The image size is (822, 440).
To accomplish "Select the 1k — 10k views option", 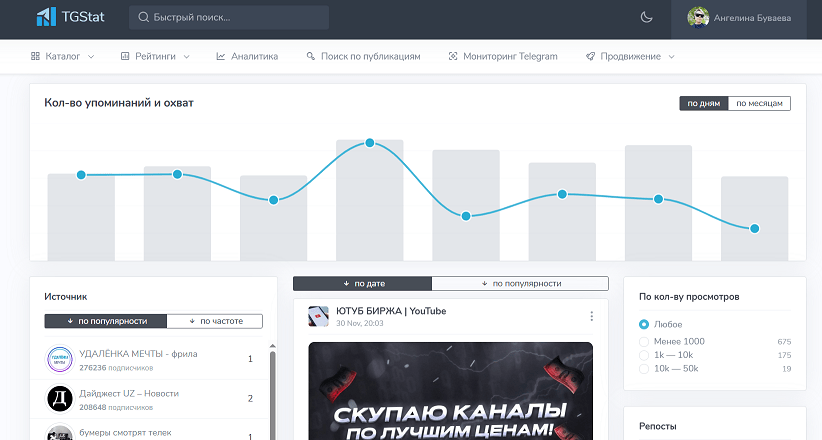I will click(644, 355).
